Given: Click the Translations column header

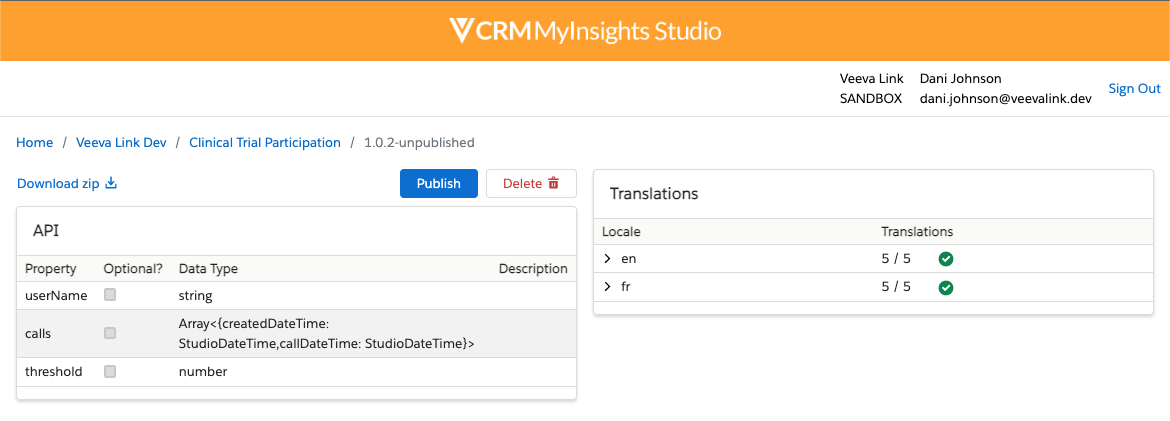Looking at the screenshot, I should coord(916,232).
